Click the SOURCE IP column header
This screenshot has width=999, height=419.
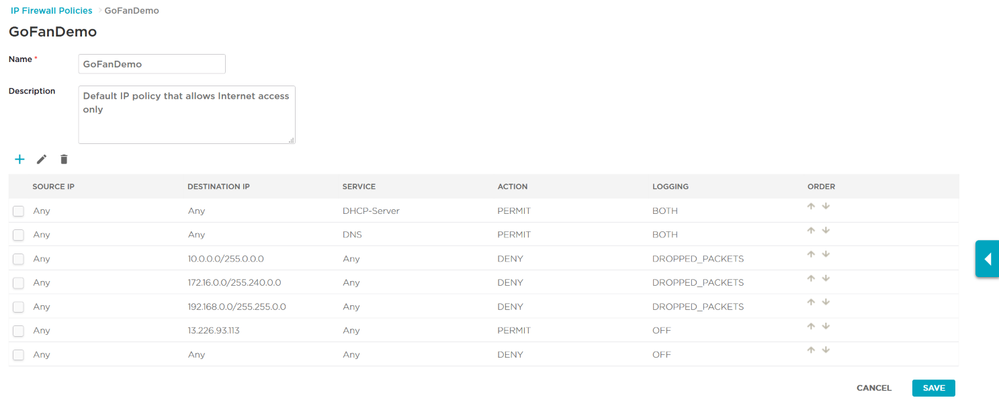(x=54, y=187)
